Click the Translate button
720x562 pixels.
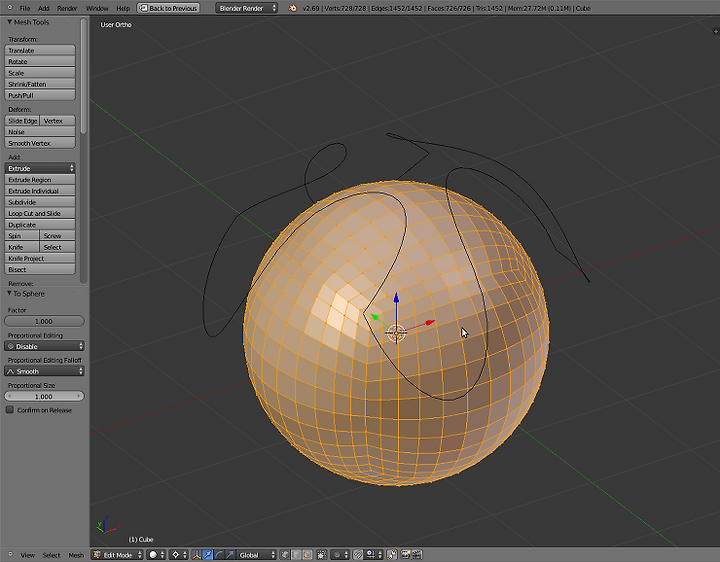[x=40, y=51]
